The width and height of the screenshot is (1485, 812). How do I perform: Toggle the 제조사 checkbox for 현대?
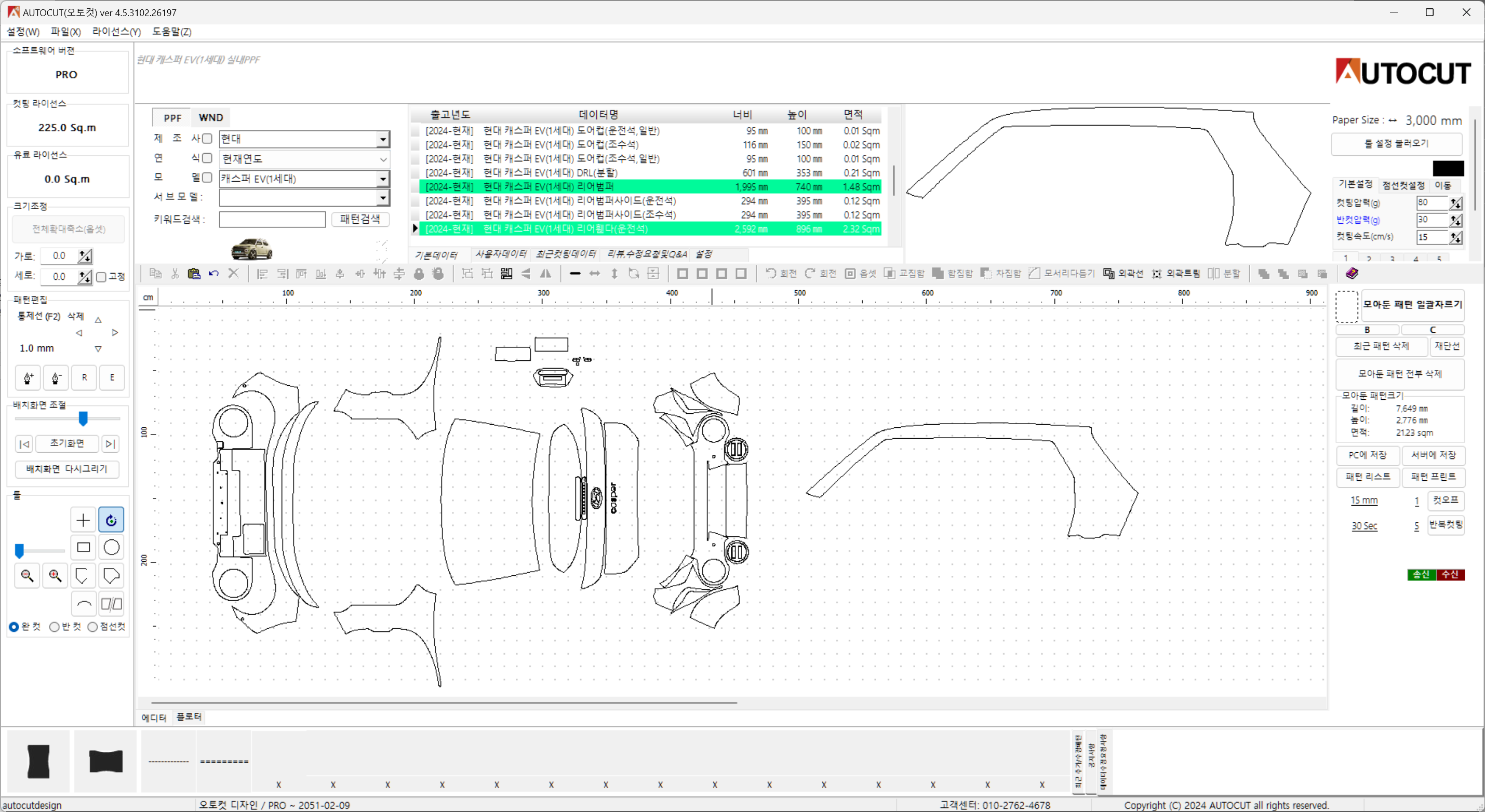click(x=207, y=138)
